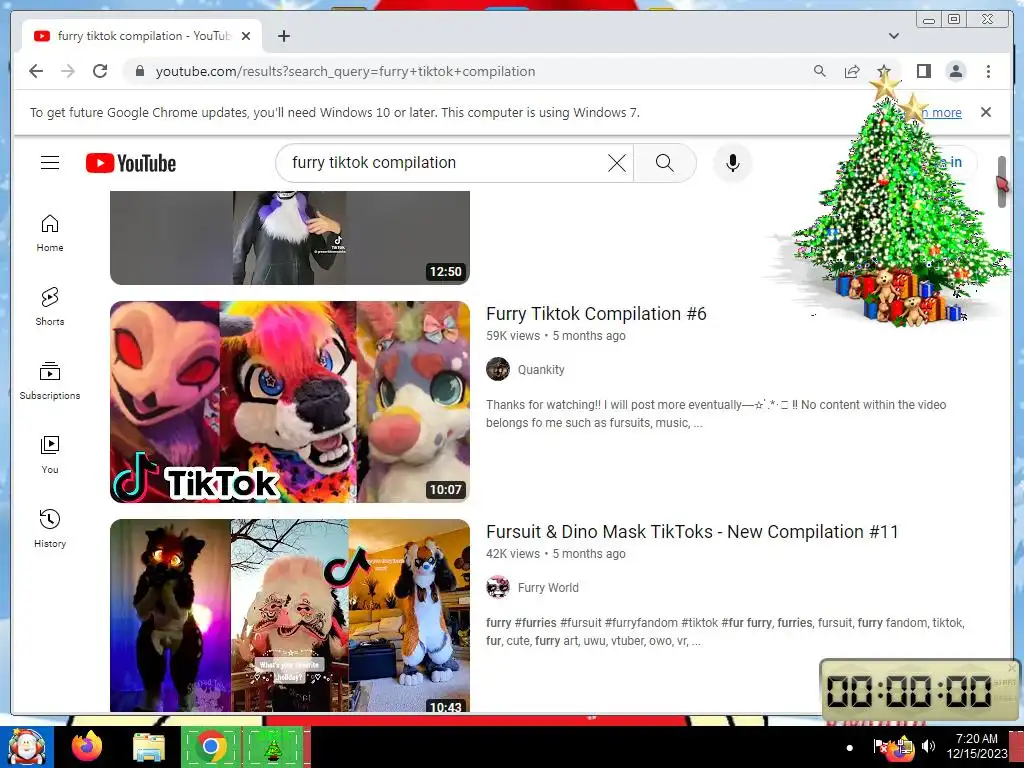The height and width of the screenshot is (768, 1024).
Task: Open the Furry World channel link
Action: coord(548,588)
